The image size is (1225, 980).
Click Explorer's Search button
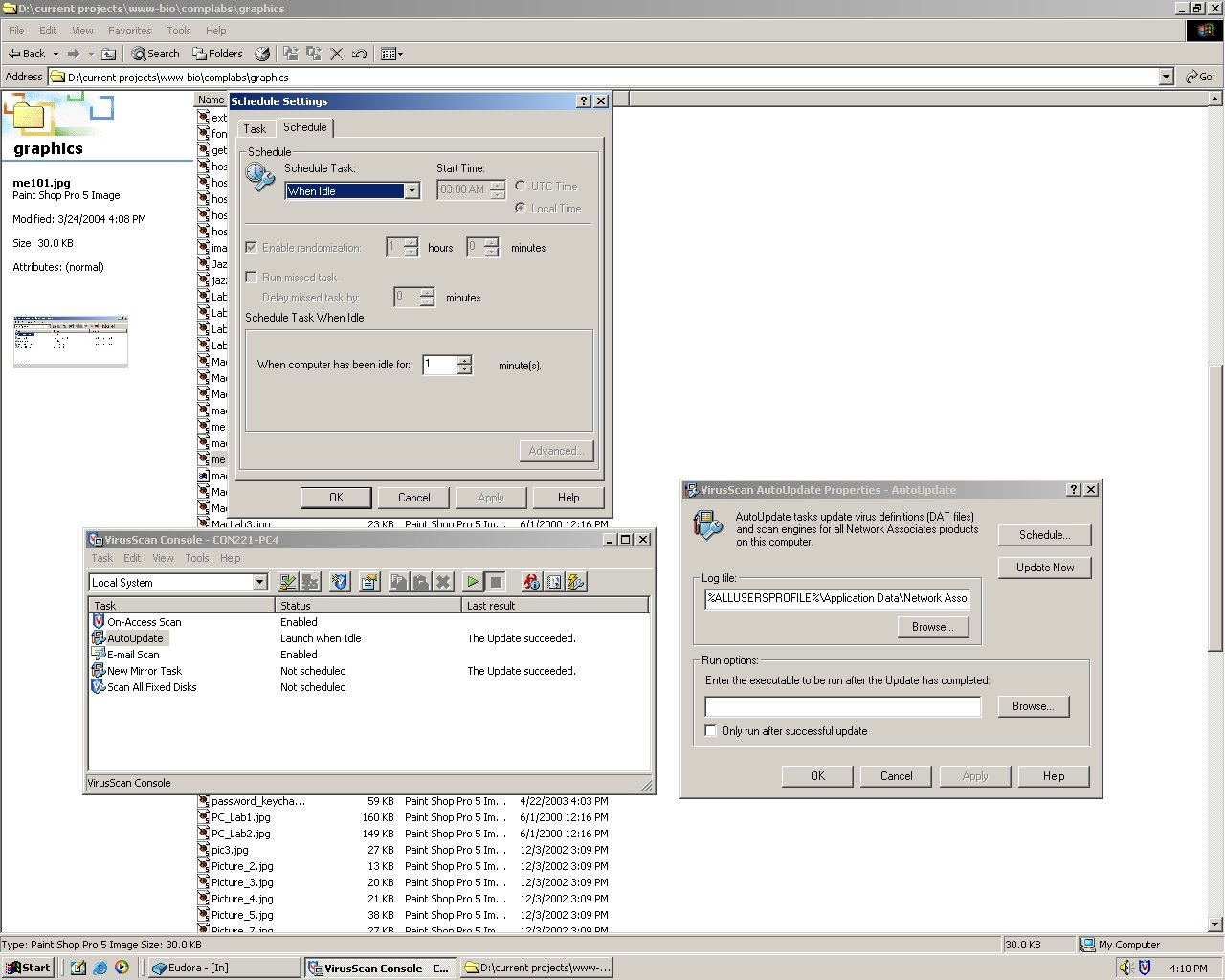(x=155, y=54)
